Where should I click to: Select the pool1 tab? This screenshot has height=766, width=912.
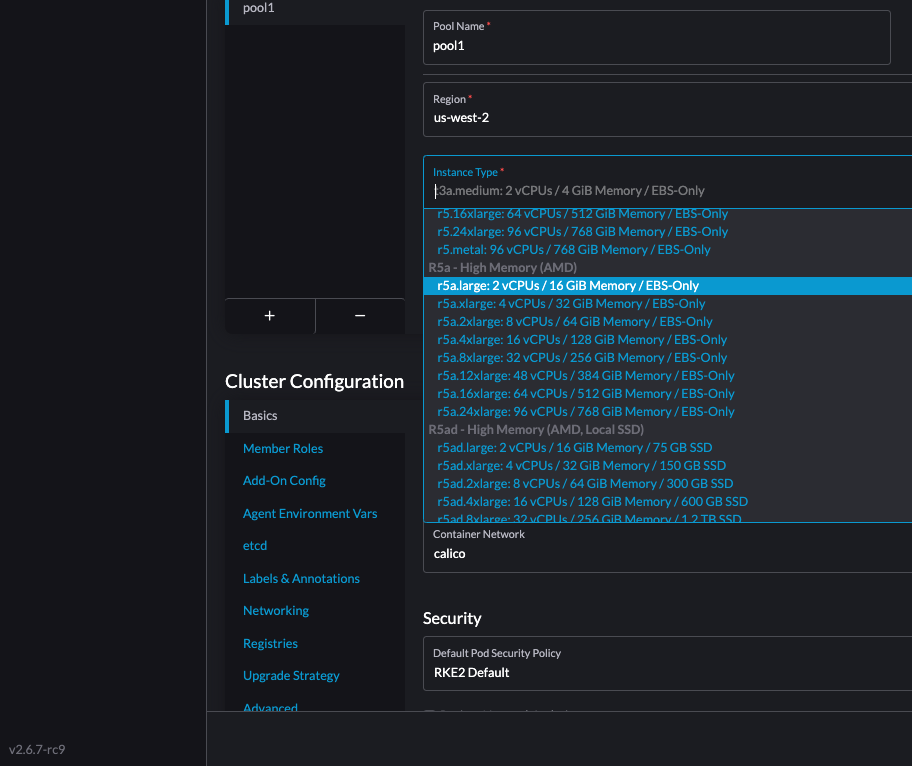click(x=256, y=8)
